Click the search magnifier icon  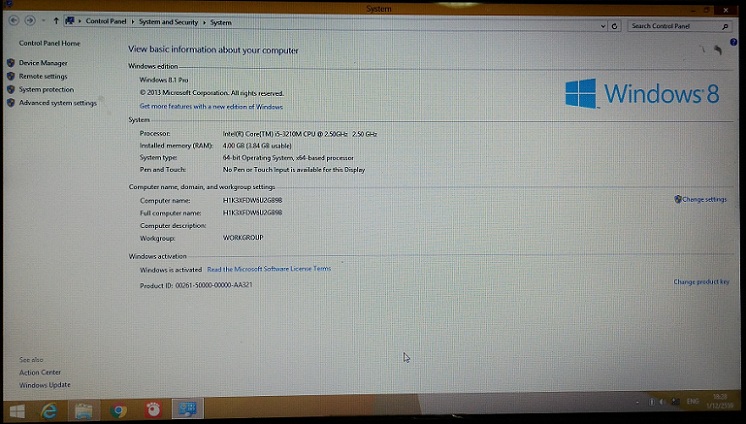point(725,27)
